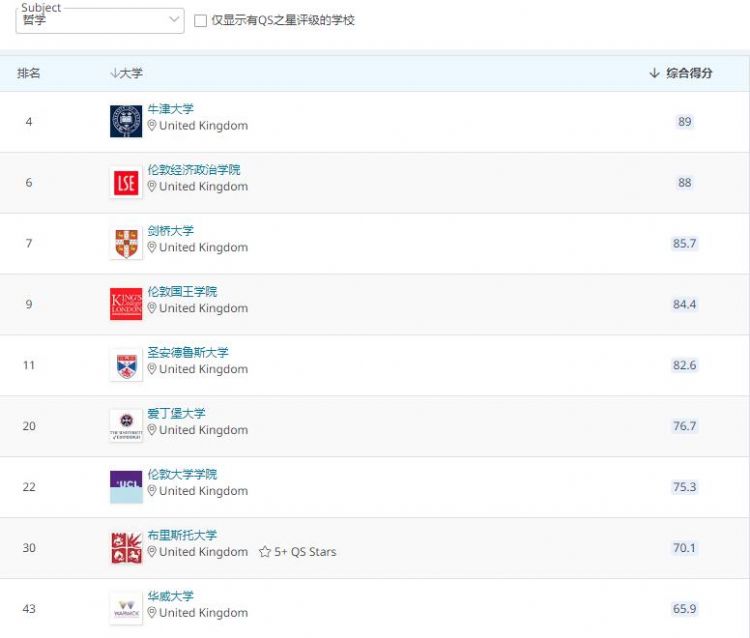Open the 爱丁堡大学 link

(176, 413)
